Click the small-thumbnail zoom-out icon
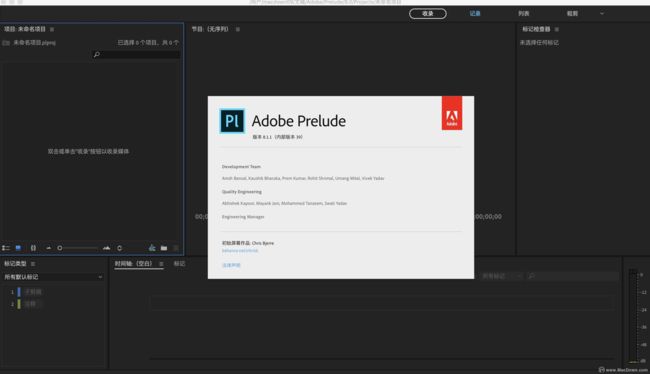 (x=49, y=248)
